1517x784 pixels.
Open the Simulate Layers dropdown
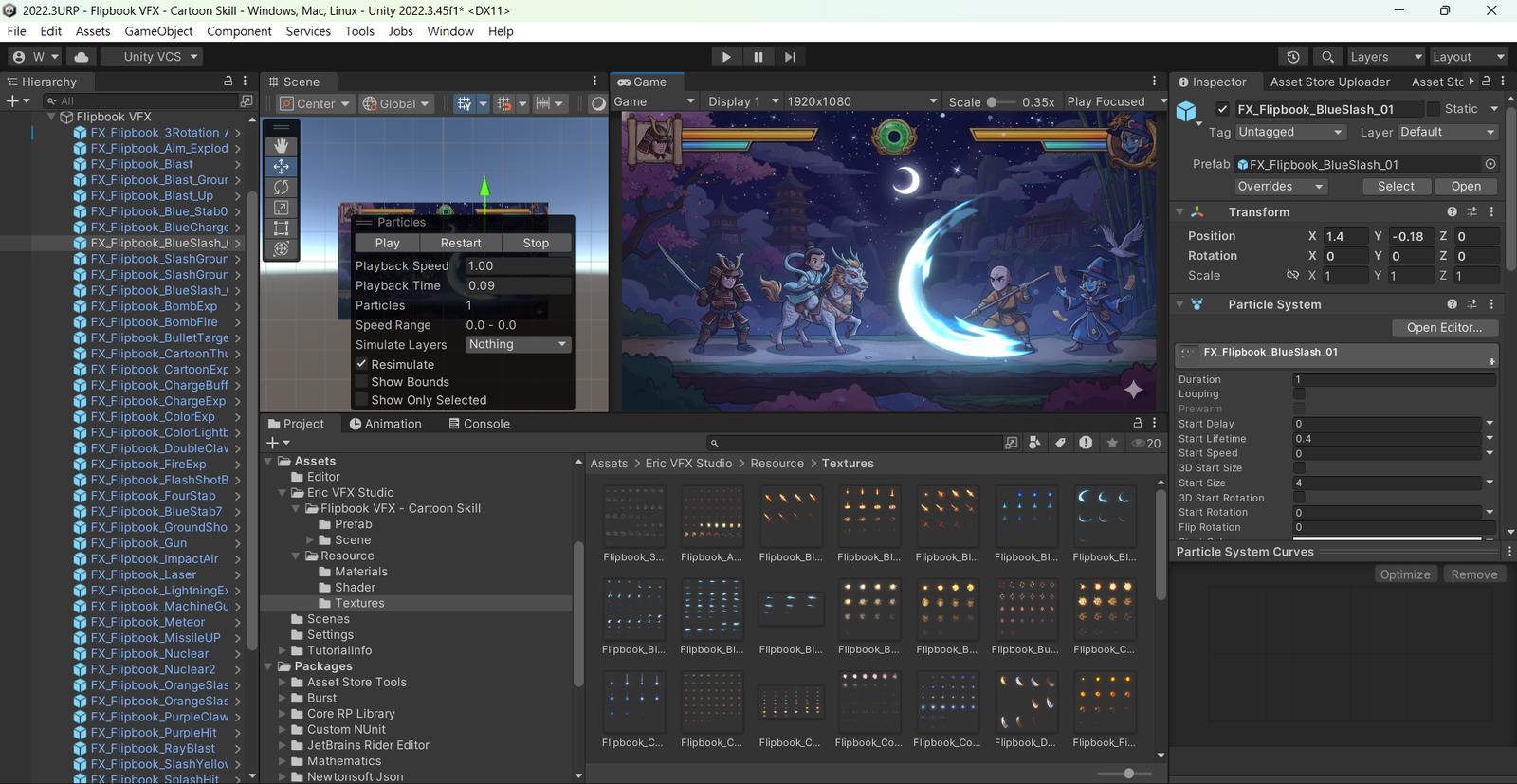tap(518, 344)
